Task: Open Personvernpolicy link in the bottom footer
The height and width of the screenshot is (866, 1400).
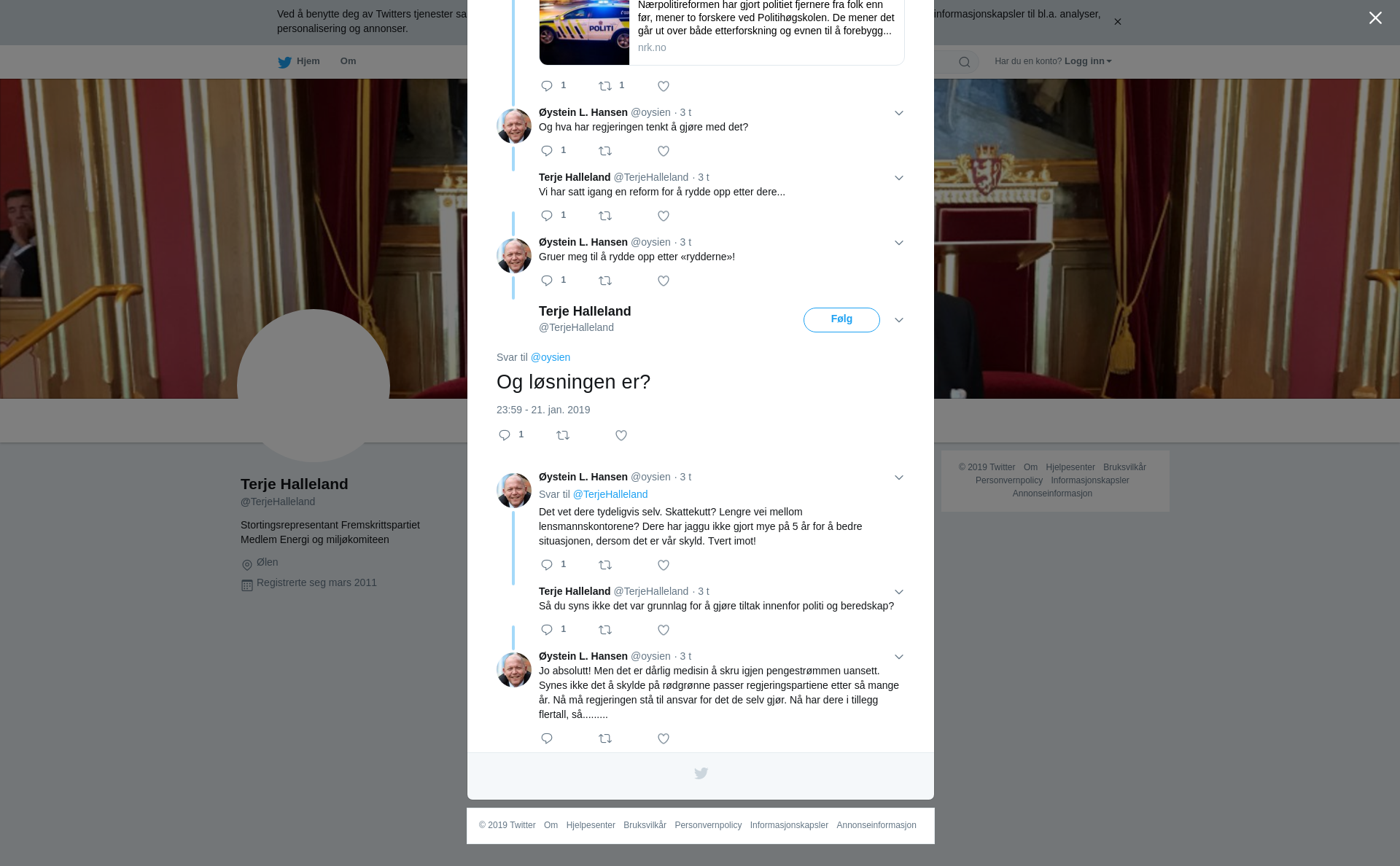Action: 708,825
